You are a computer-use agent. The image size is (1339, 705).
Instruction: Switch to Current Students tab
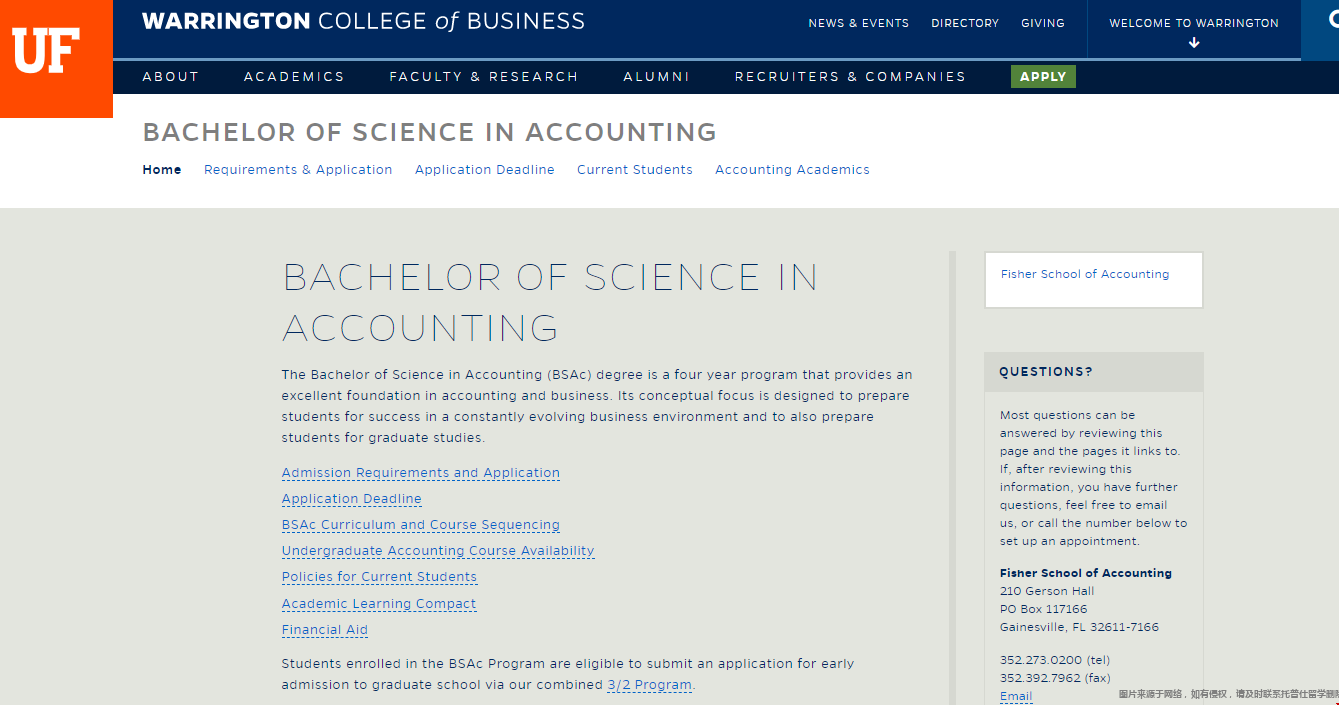coord(634,170)
